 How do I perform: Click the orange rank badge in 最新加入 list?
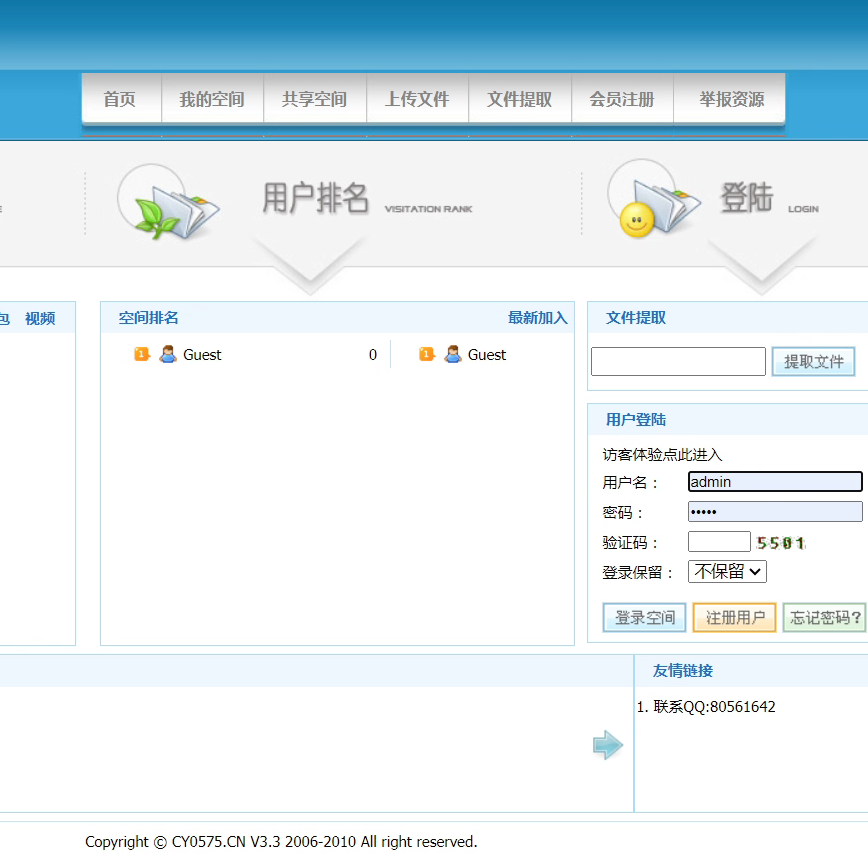click(x=427, y=354)
